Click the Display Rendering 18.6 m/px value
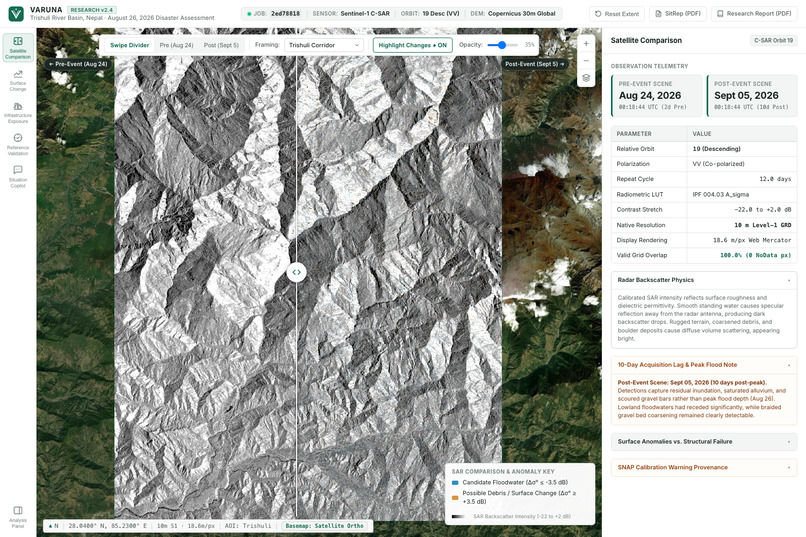Screen dimensions: 806x537 point(752,240)
